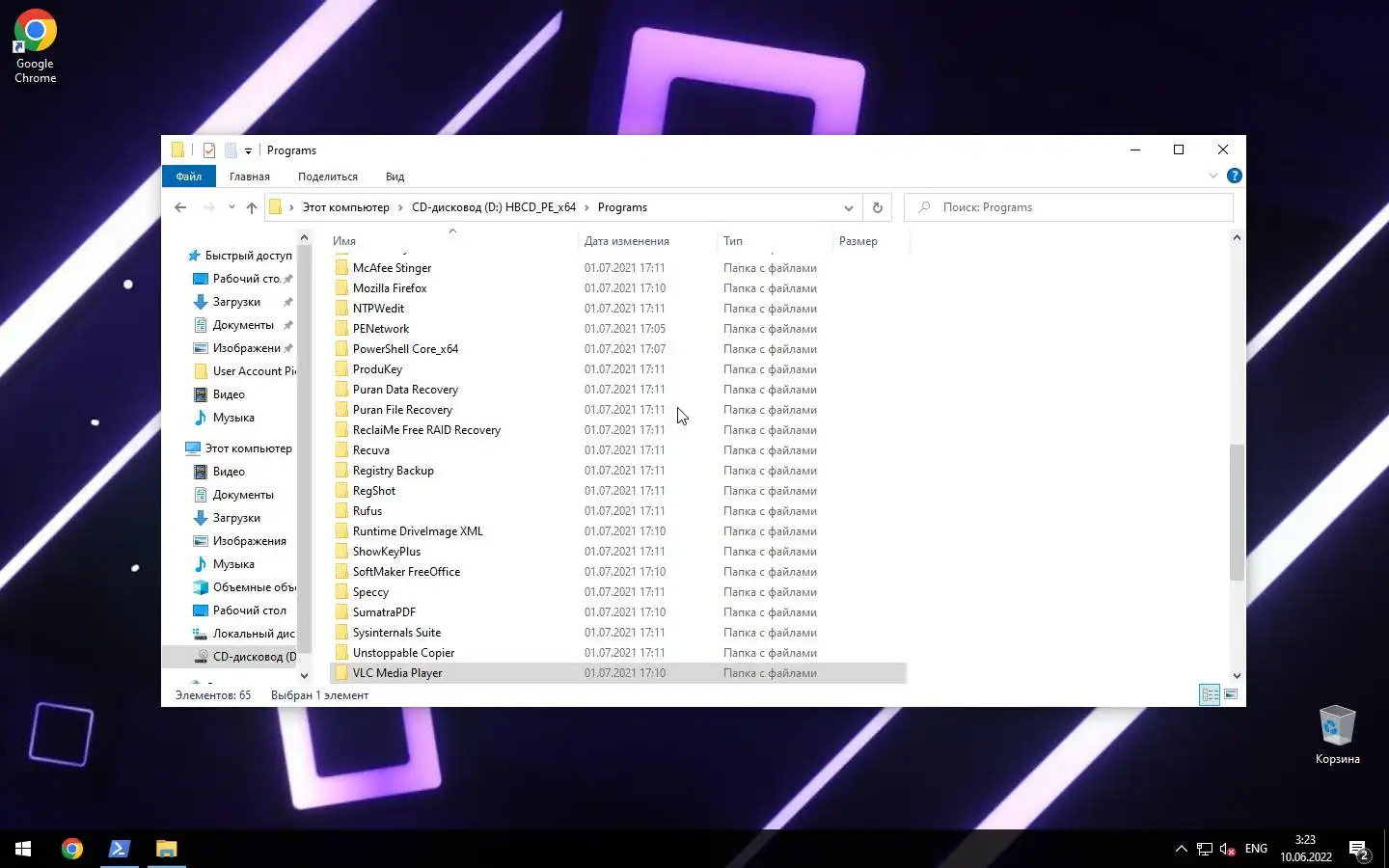Open the Windows Start menu

coord(23,849)
